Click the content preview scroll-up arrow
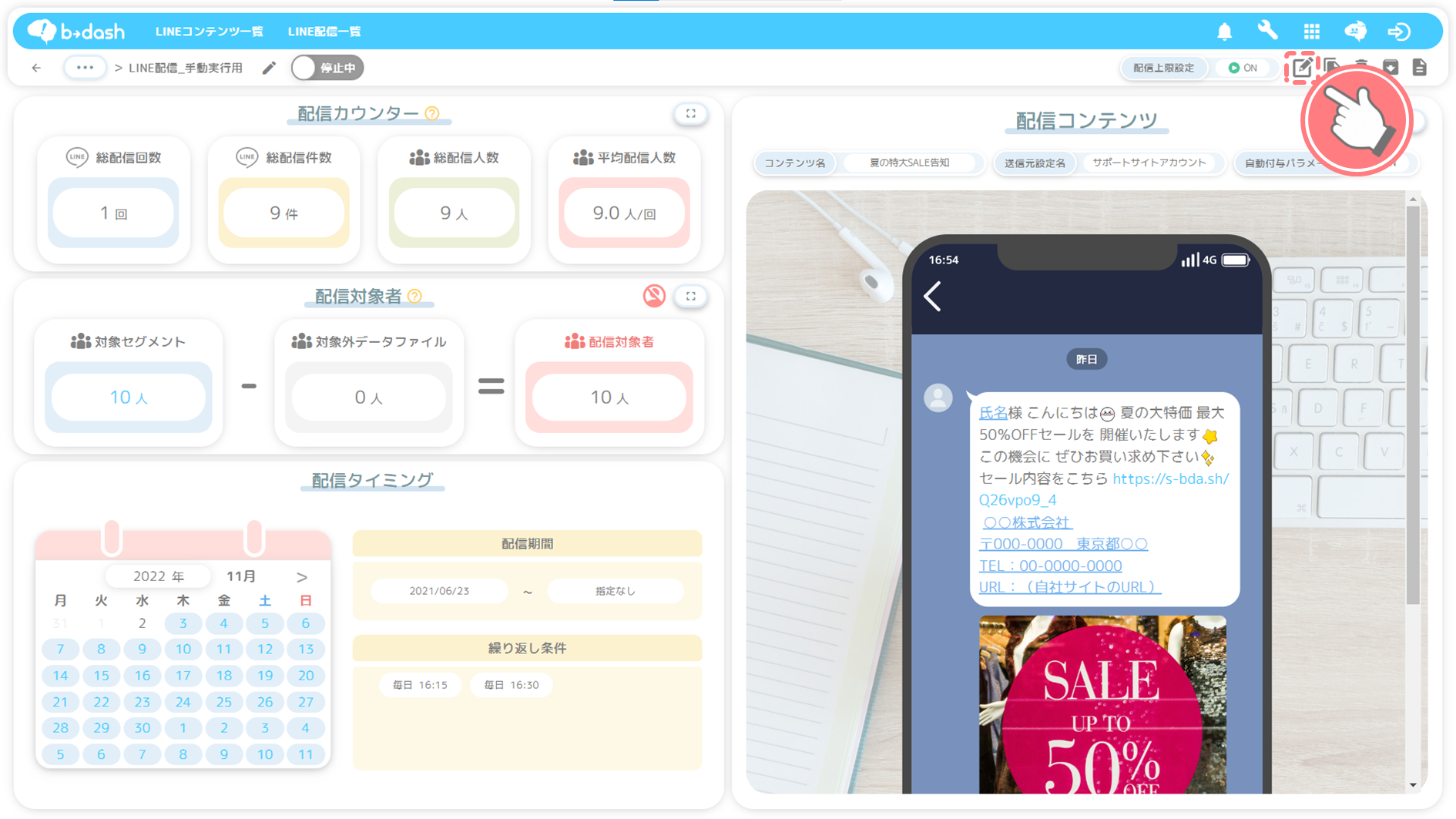Viewport: 1456px width, 819px height. (1412, 200)
